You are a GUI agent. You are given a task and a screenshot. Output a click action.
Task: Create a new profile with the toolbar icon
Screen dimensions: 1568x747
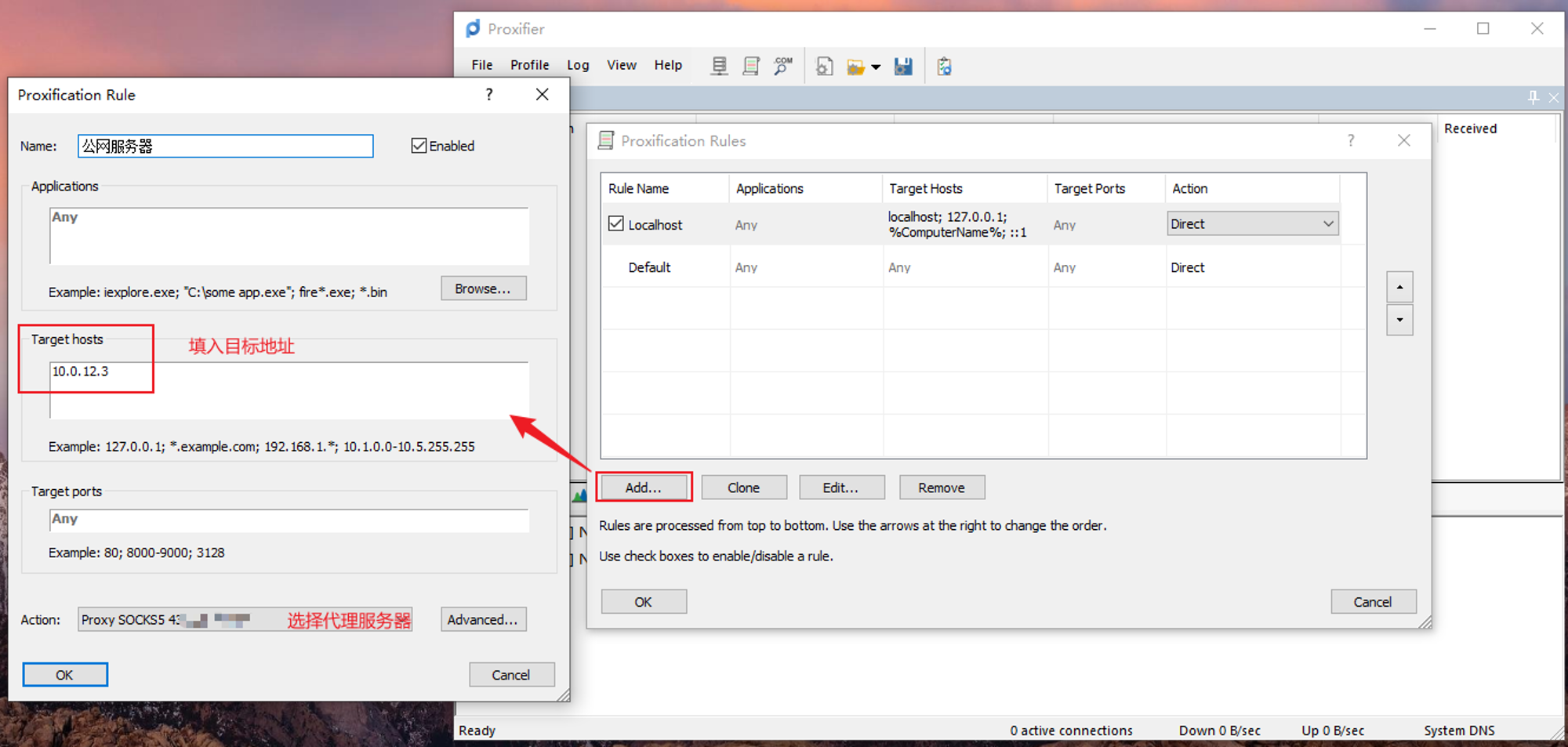[824, 66]
